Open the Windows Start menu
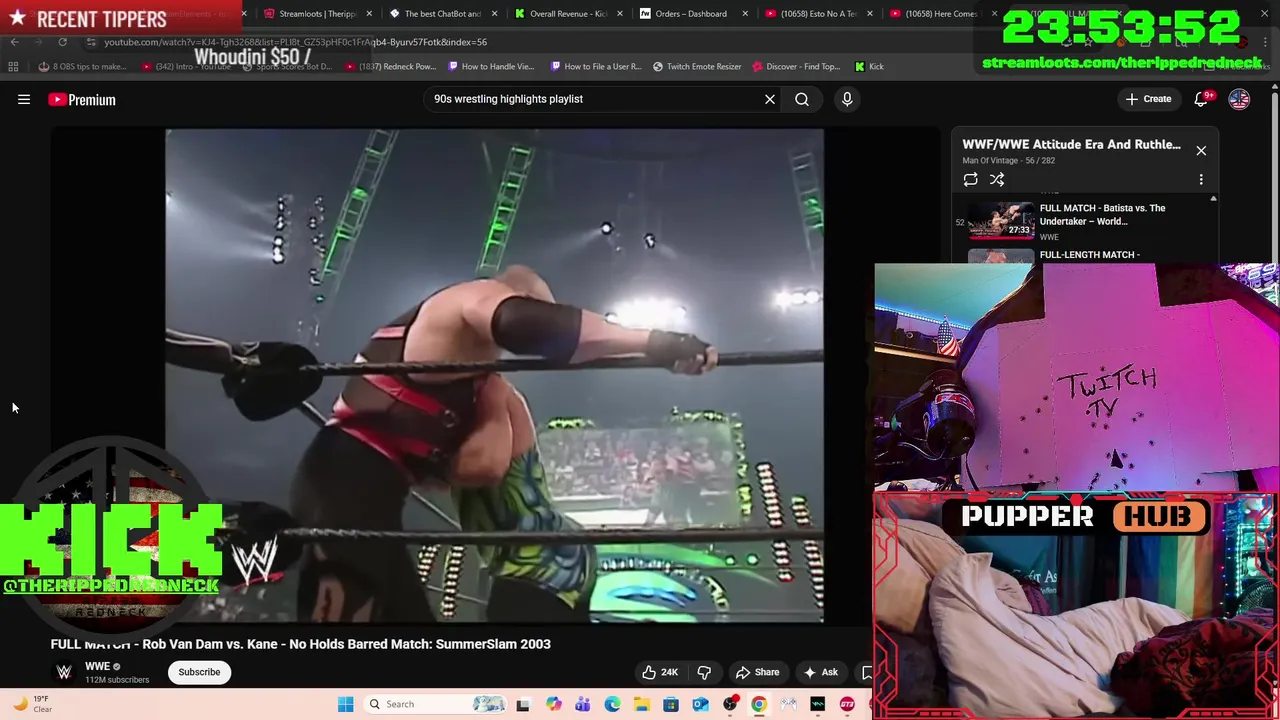Viewport: 1280px width, 720px height. point(345,704)
